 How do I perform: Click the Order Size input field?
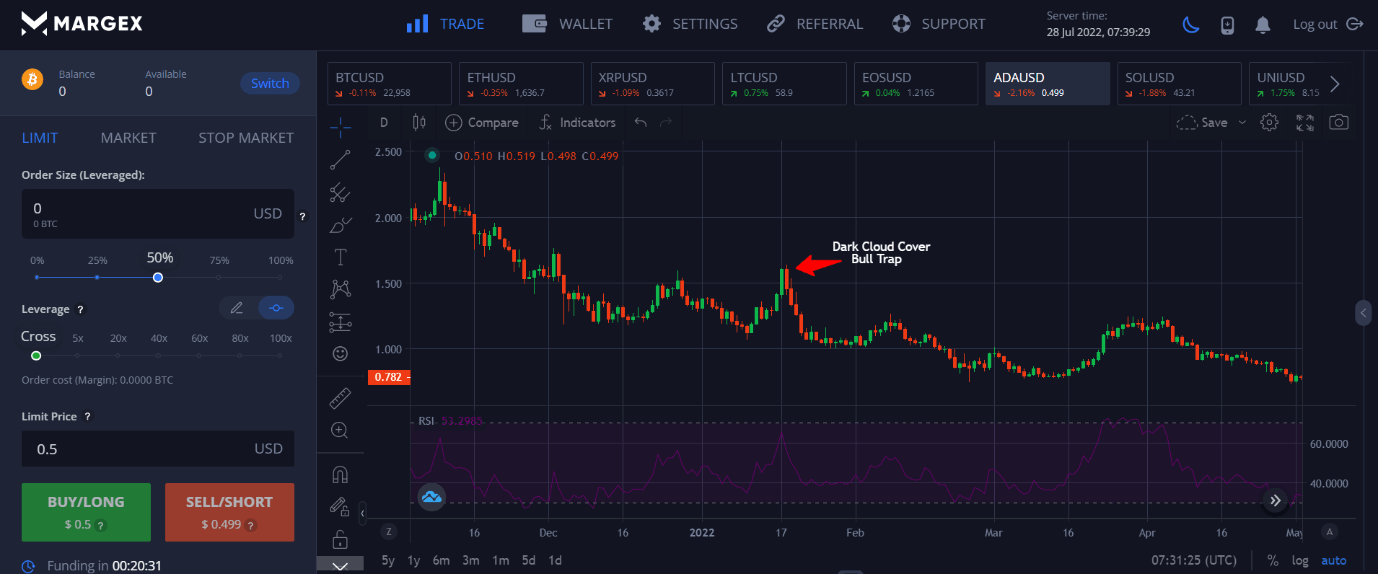158,213
